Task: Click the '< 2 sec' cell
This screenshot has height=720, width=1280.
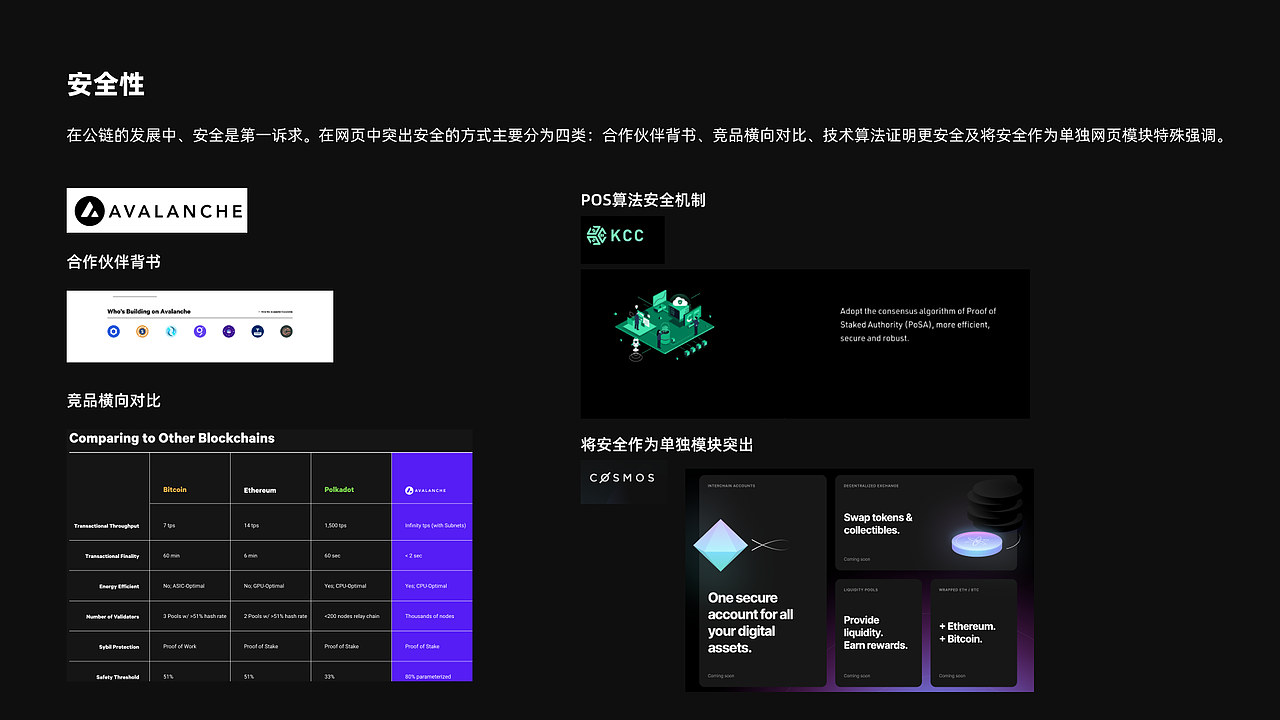Action: tap(415, 555)
